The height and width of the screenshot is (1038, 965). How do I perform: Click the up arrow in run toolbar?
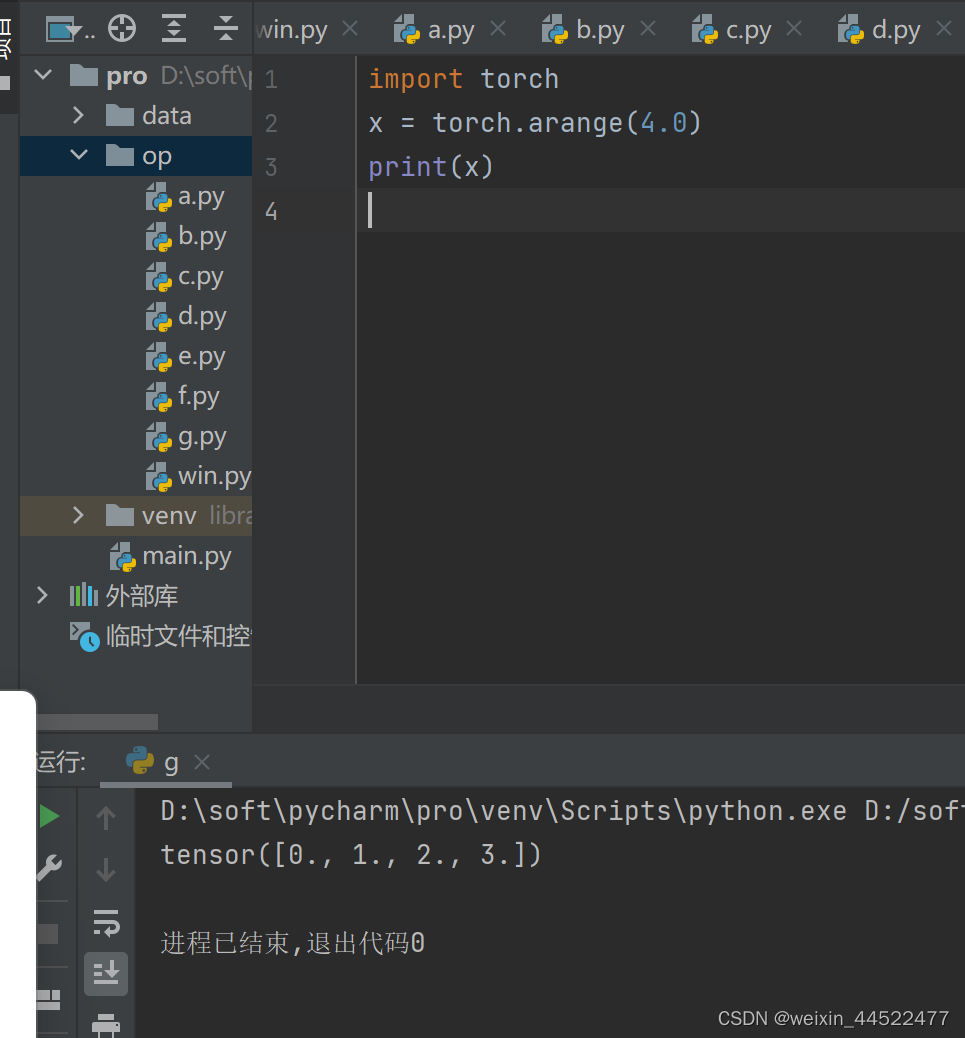(106, 818)
